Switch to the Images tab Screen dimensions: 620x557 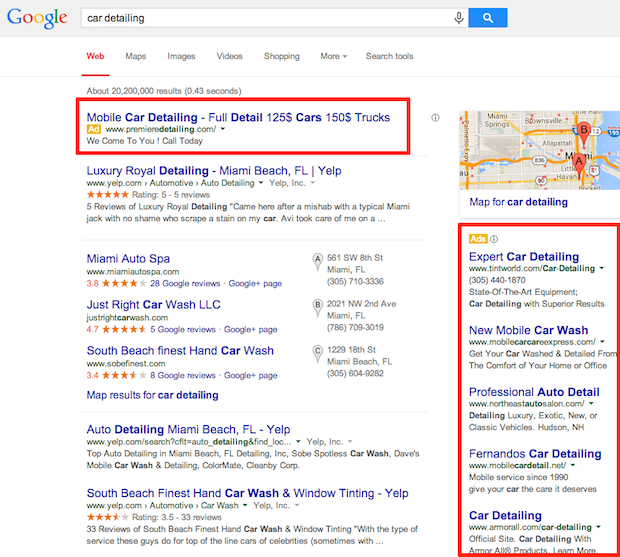(181, 56)
